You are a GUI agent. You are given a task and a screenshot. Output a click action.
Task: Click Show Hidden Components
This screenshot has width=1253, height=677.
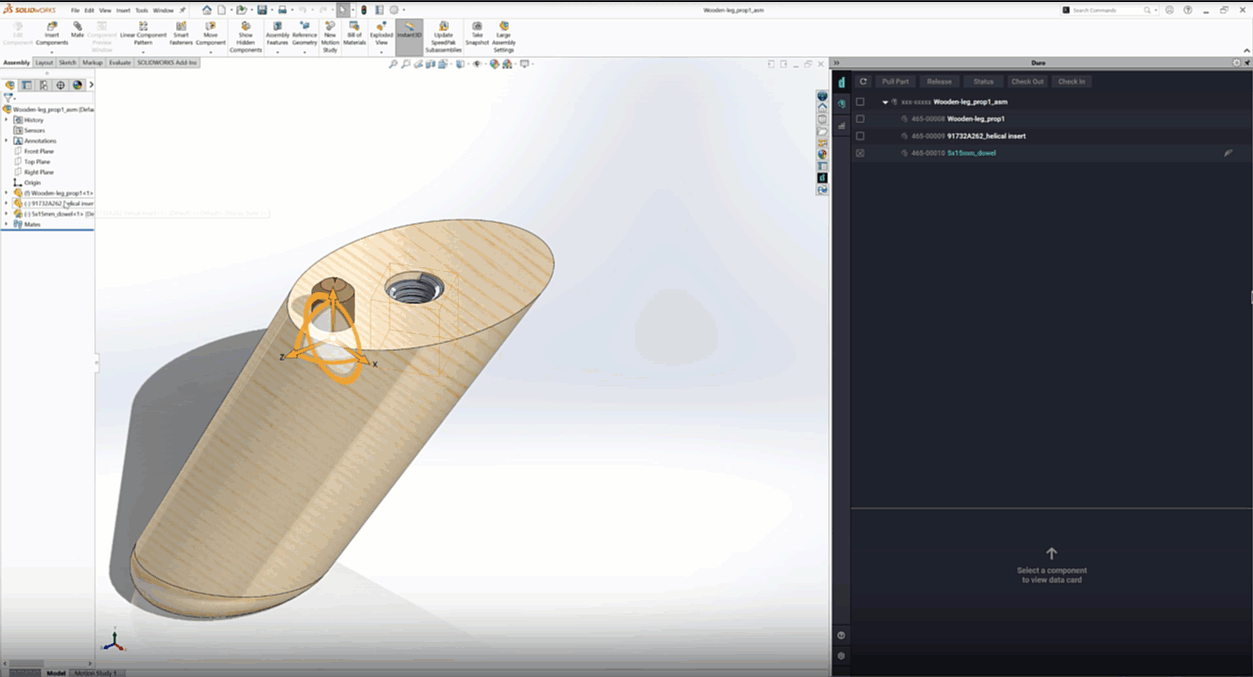[246, 37]
